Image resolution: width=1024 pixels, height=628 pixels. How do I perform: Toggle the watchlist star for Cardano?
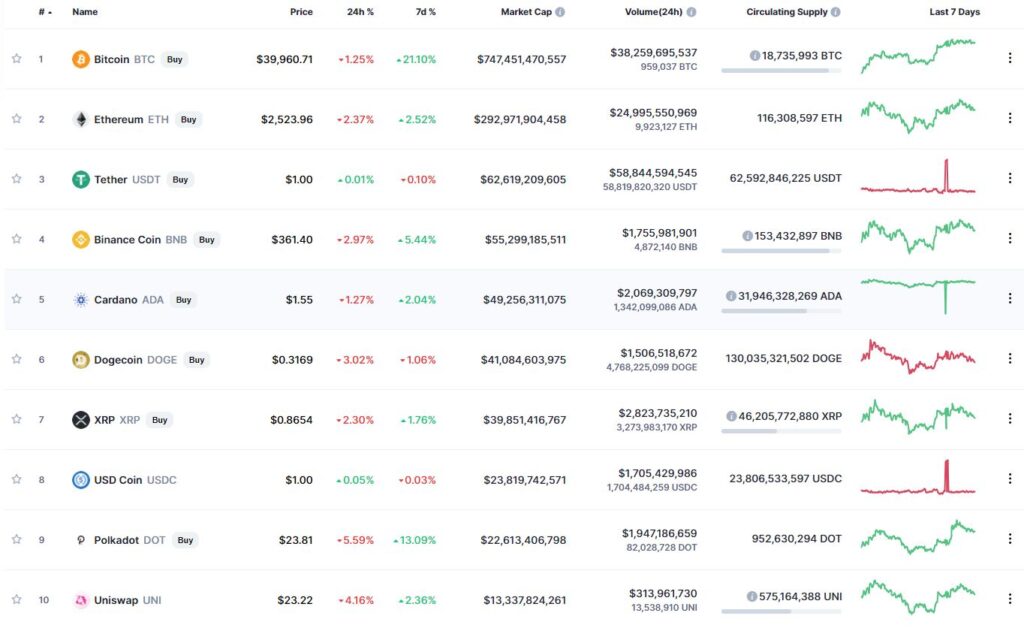click(x=16, y=299)
